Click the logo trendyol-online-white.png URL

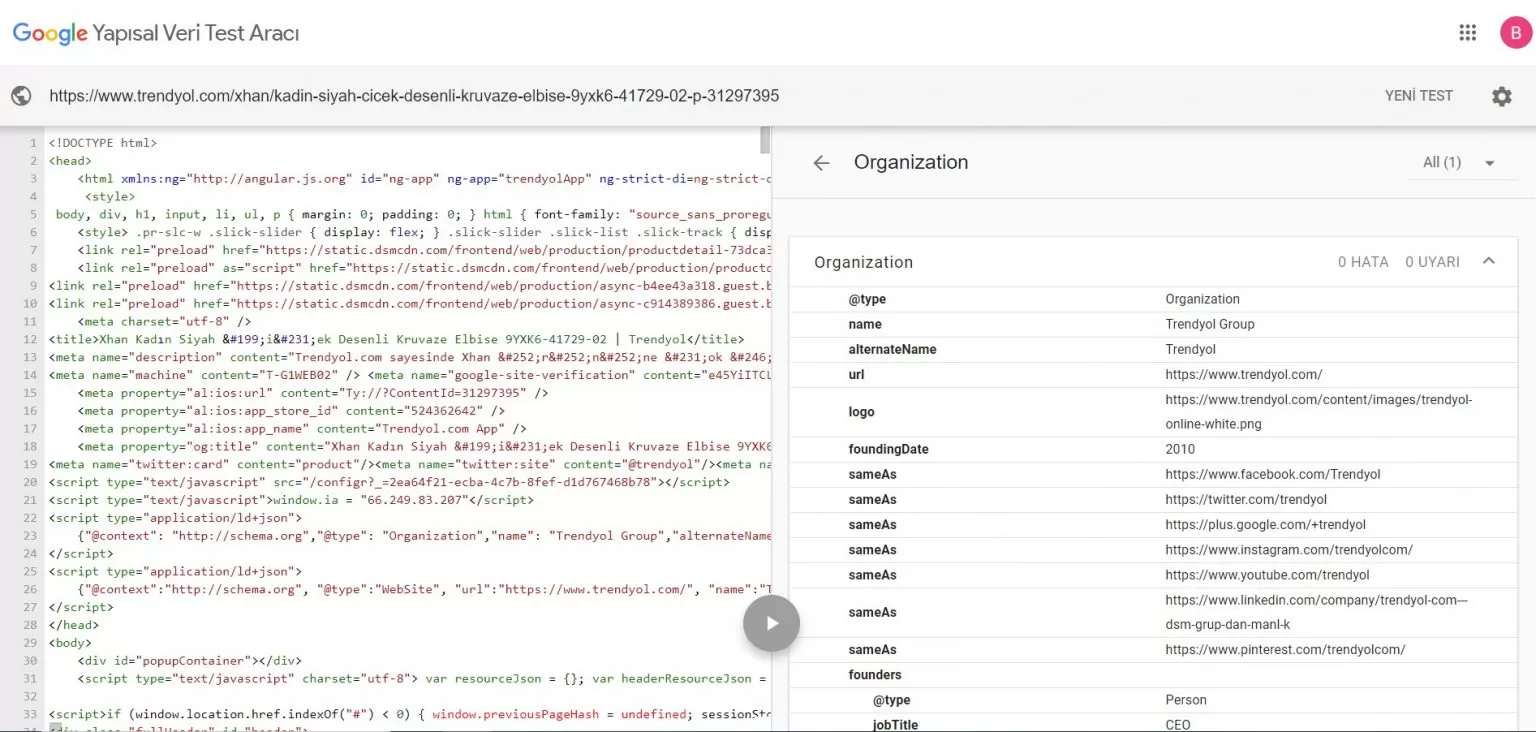(1318, 412)
